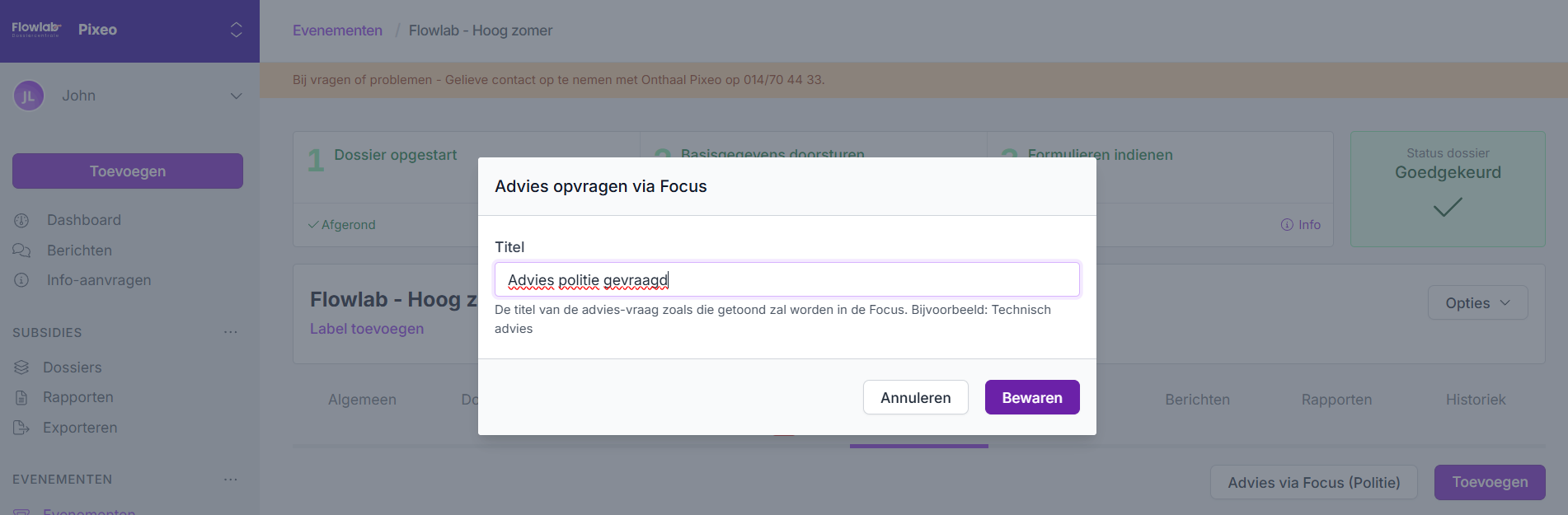Click the Berichten chat bubbles icon
The image size is (1568, 515).
click(21, 250)
